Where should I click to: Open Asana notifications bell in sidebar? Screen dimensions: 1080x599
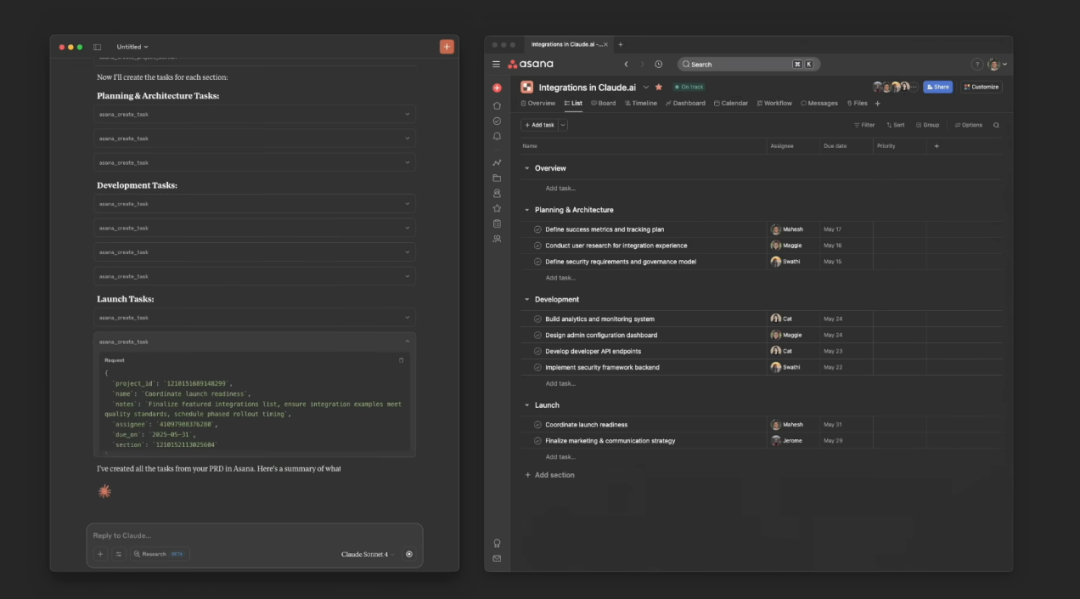(x=497, y=136)
